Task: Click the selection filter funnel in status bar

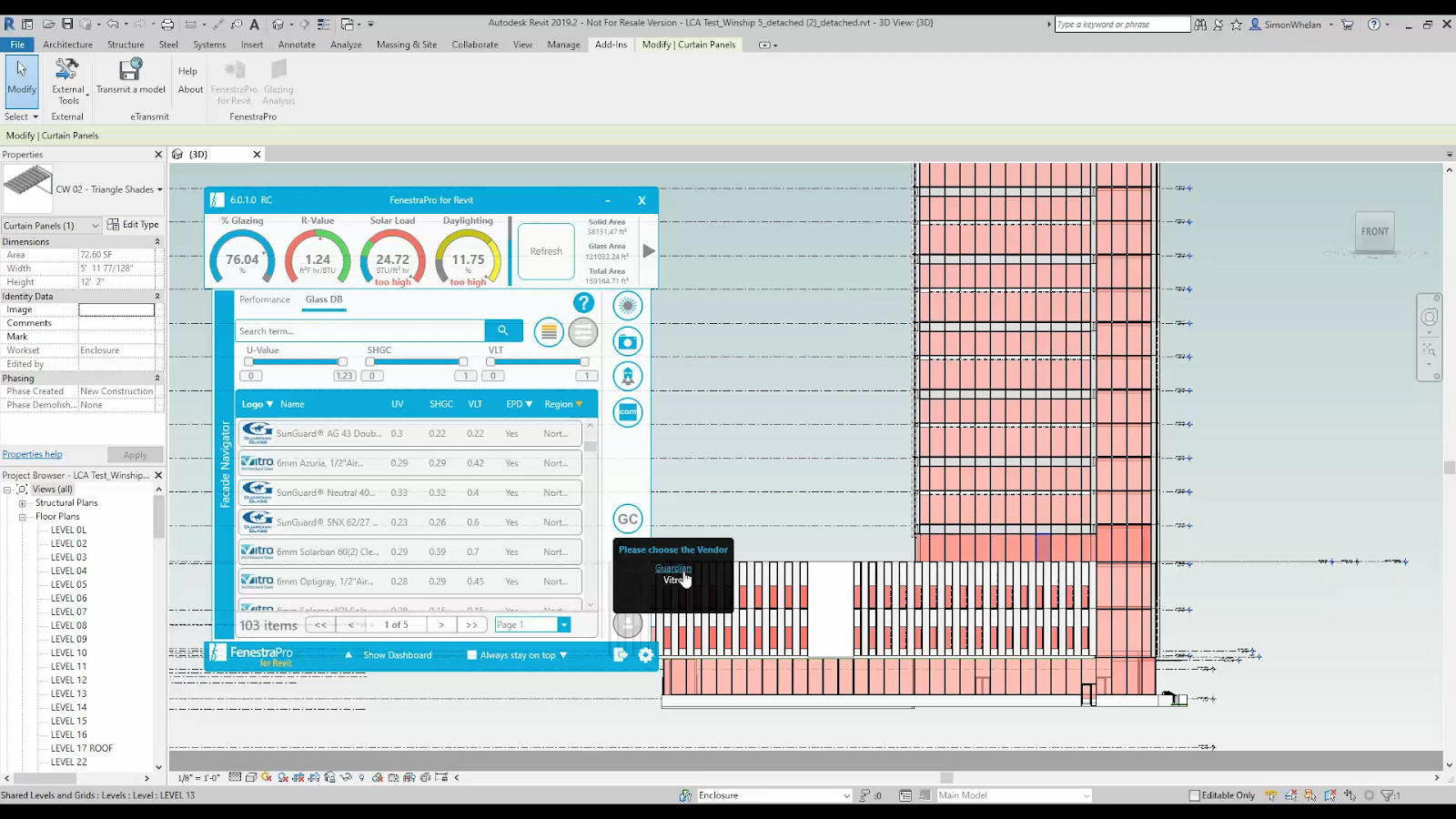Action: pyautogui.click(x=1388, y=795)
